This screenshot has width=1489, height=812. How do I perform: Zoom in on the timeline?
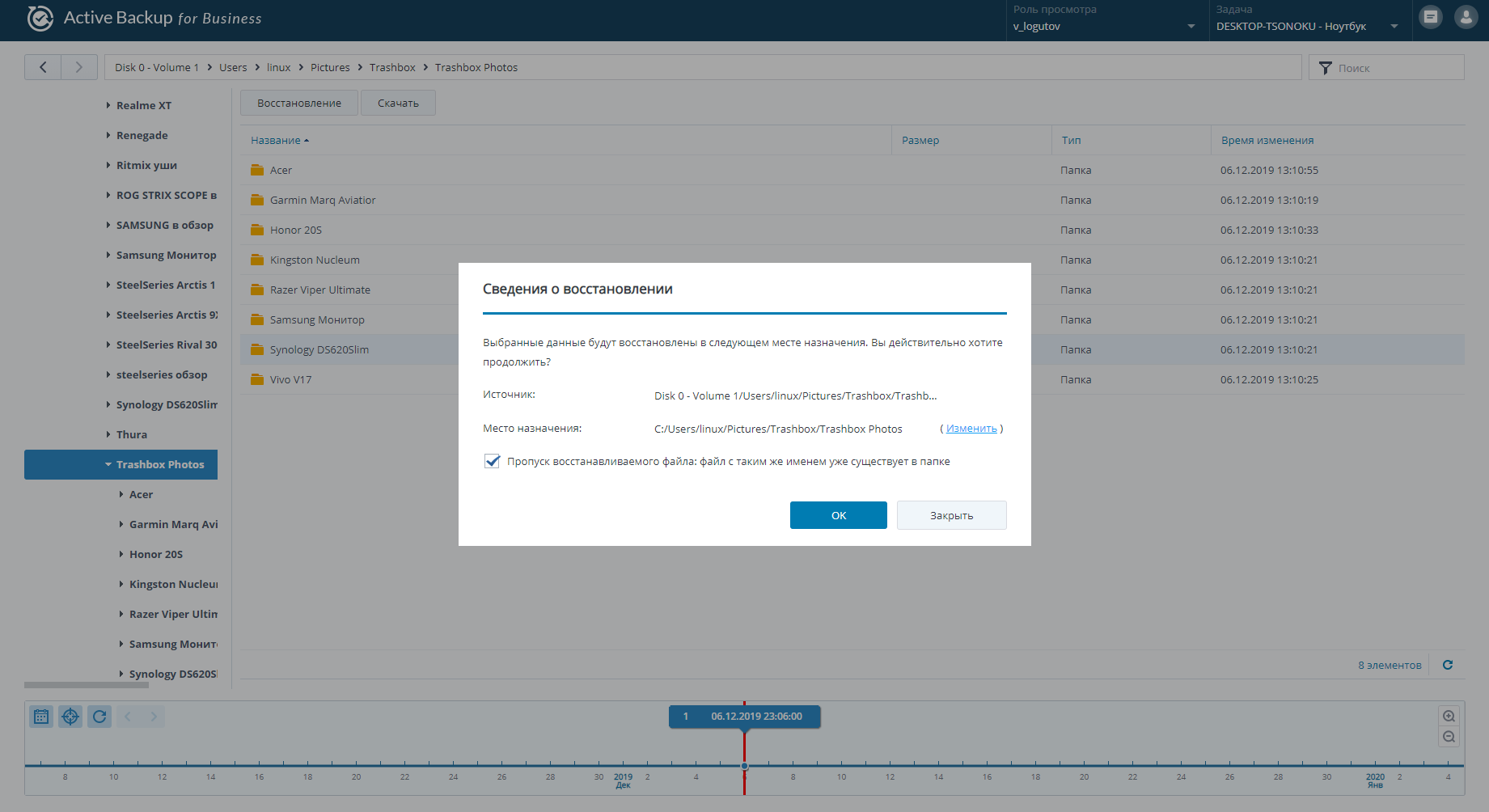pyautogui.click(x=1449, y=716)
